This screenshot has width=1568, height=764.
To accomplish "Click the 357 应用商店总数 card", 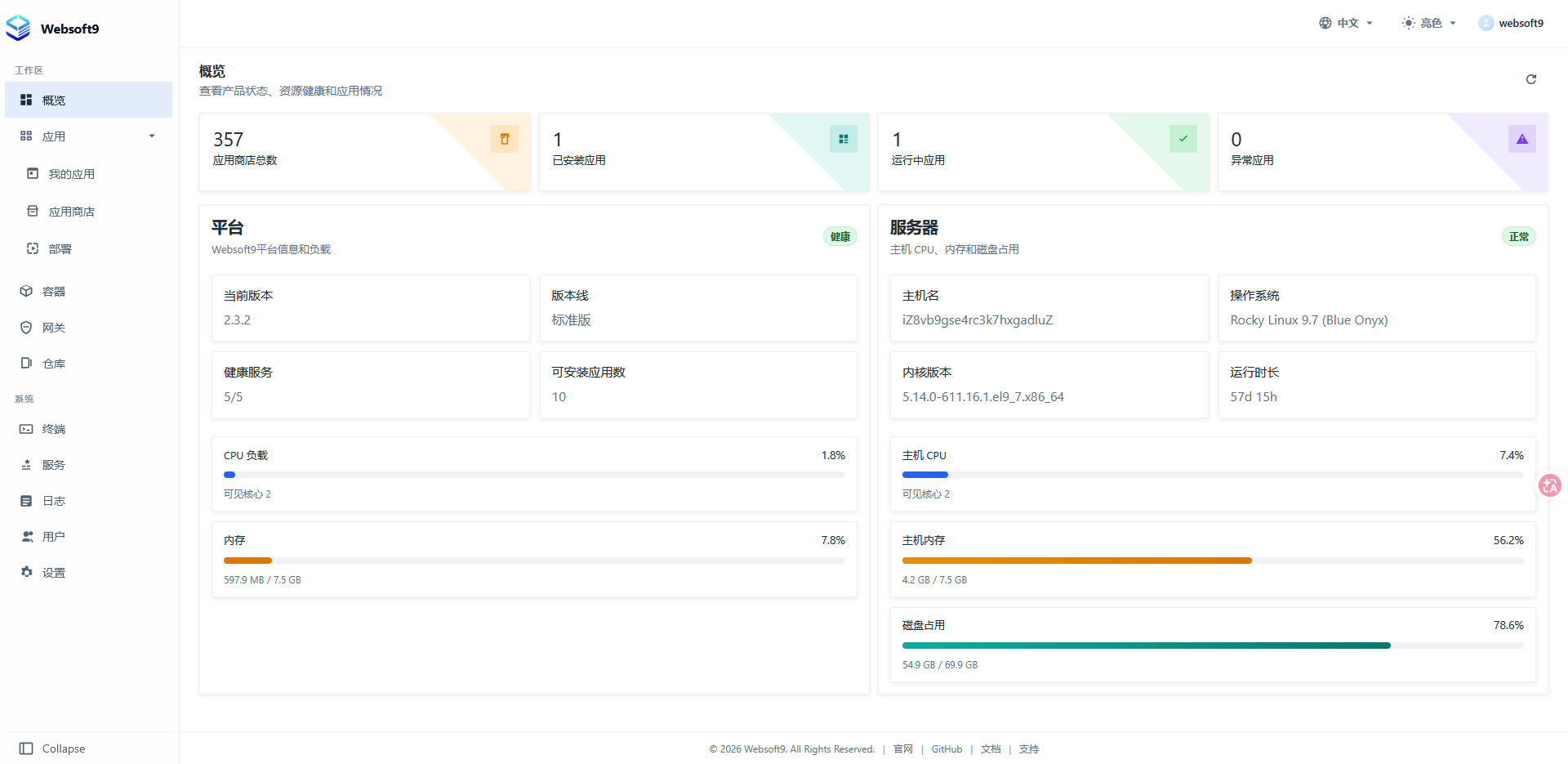I will pyautogui.click(x=365, y=152).
